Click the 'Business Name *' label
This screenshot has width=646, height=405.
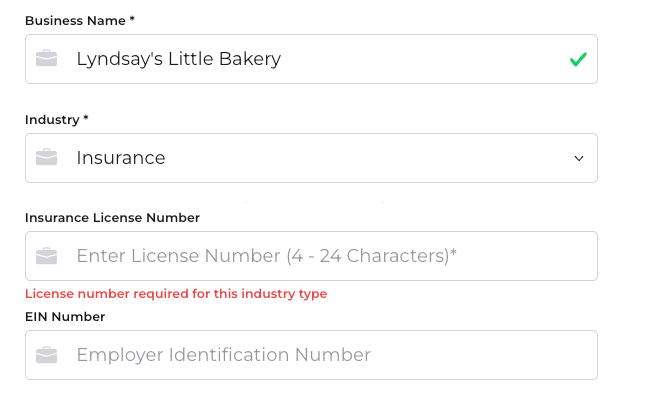pyautogui.click(x=80, y=21)
